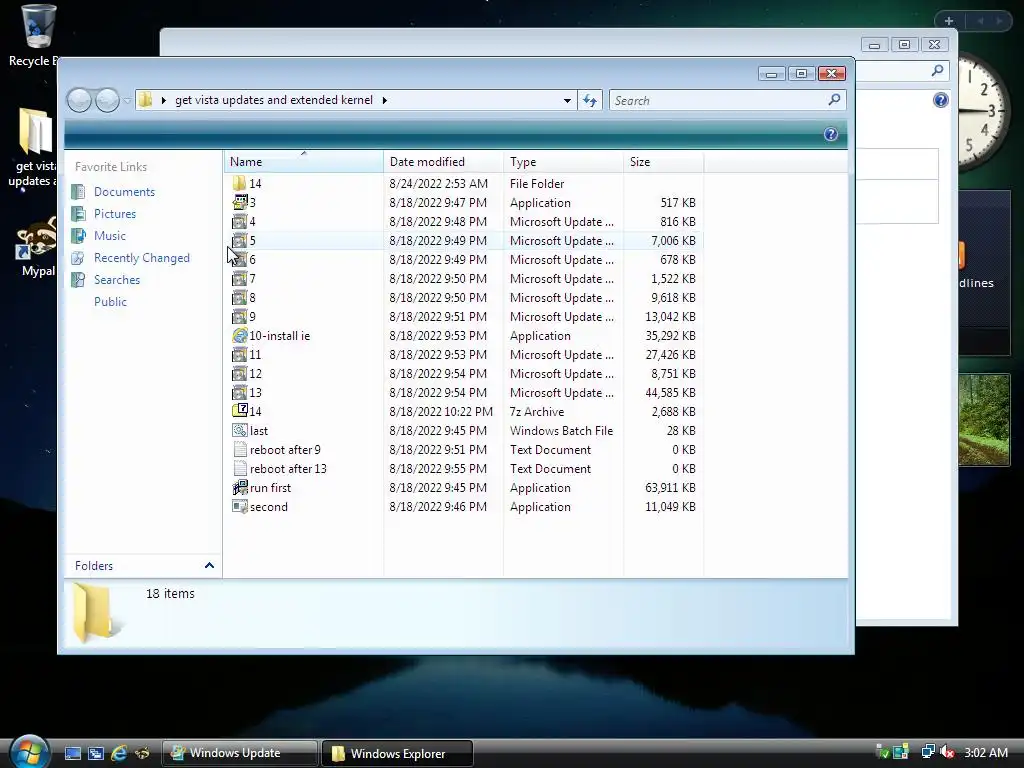This screenshot has width=1024, height=768.
Task: Open the Pictures favorite link
Action: (x=115, y=214)
